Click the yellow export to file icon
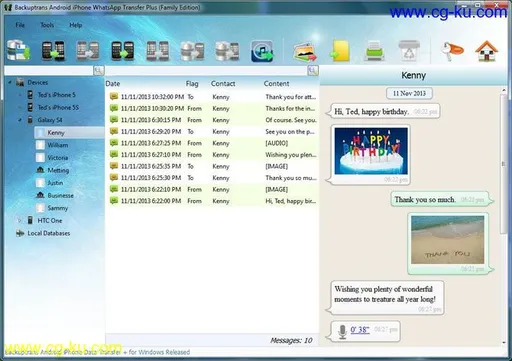 coord(339,51)
